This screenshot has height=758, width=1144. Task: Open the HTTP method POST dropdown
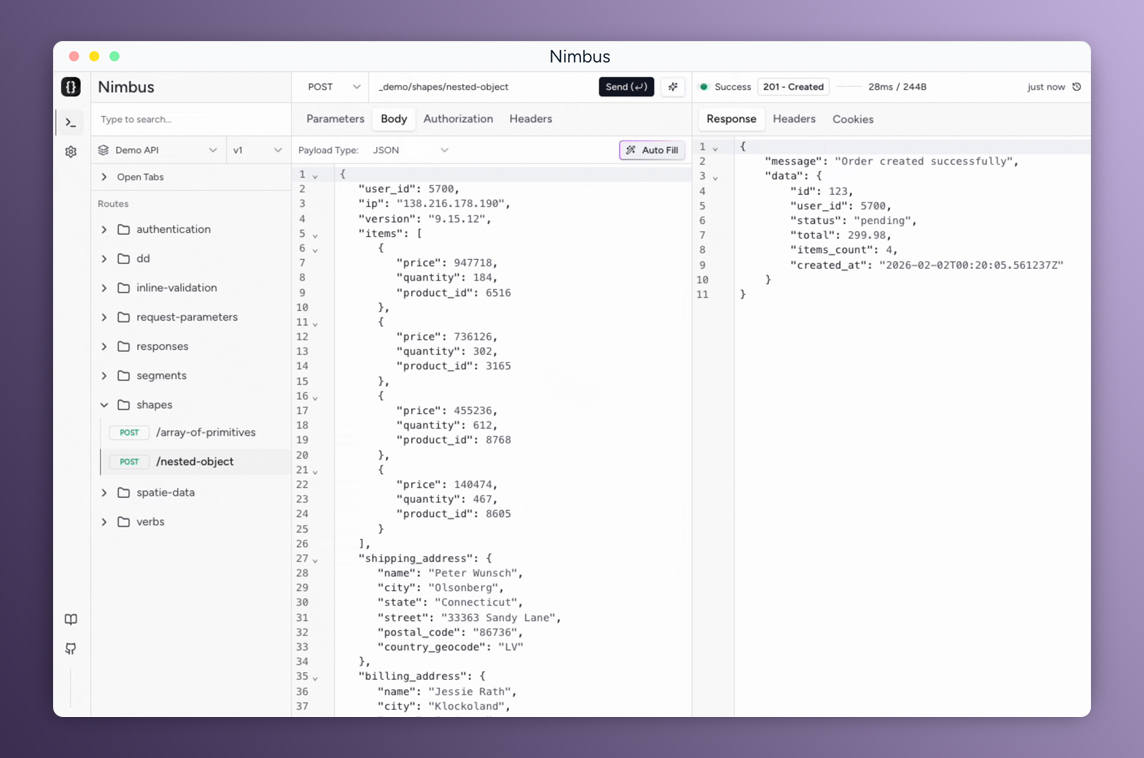click(x=333, y=87)
